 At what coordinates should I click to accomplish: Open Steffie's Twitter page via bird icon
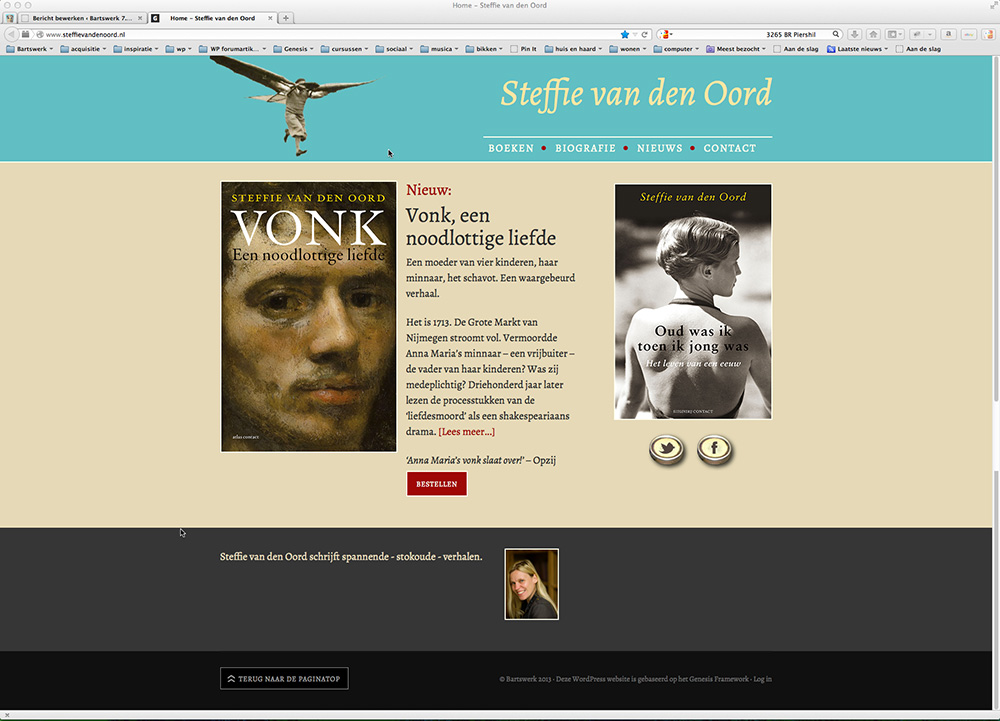[x=666, y=449]
